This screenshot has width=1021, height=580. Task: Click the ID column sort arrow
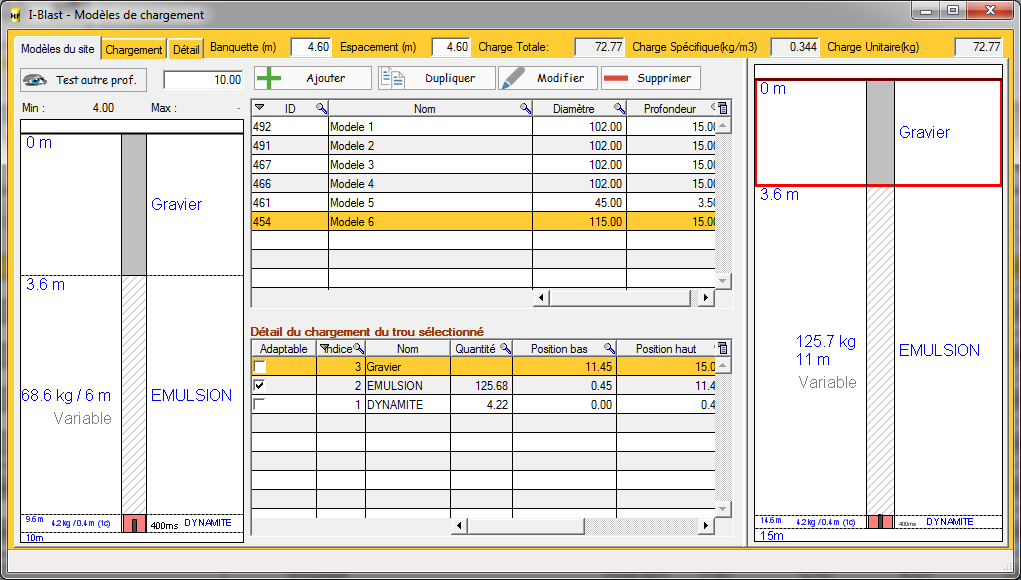coord(260,107)
